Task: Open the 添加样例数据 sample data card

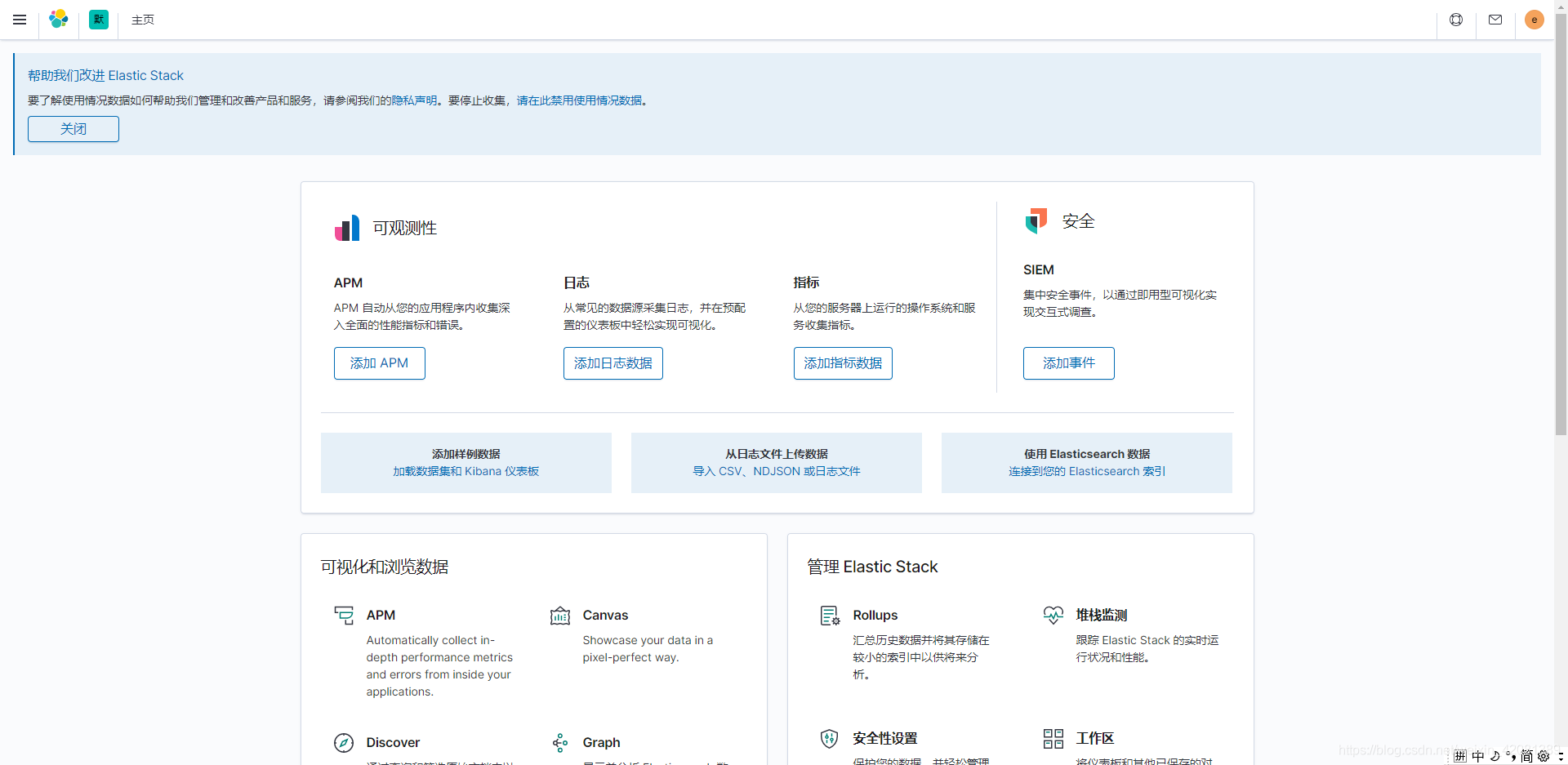Action: (466, 463)
